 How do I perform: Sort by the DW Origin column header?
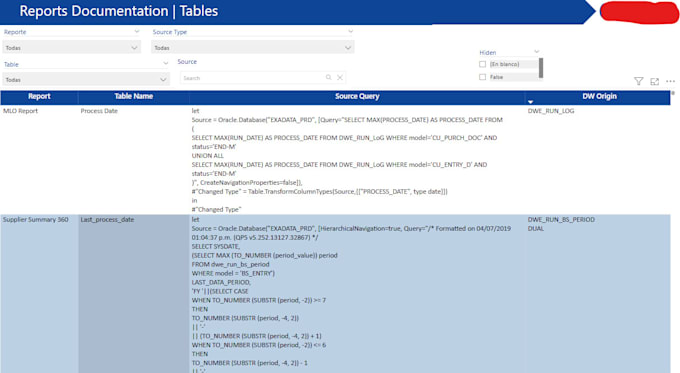click(x=599, y=96)
